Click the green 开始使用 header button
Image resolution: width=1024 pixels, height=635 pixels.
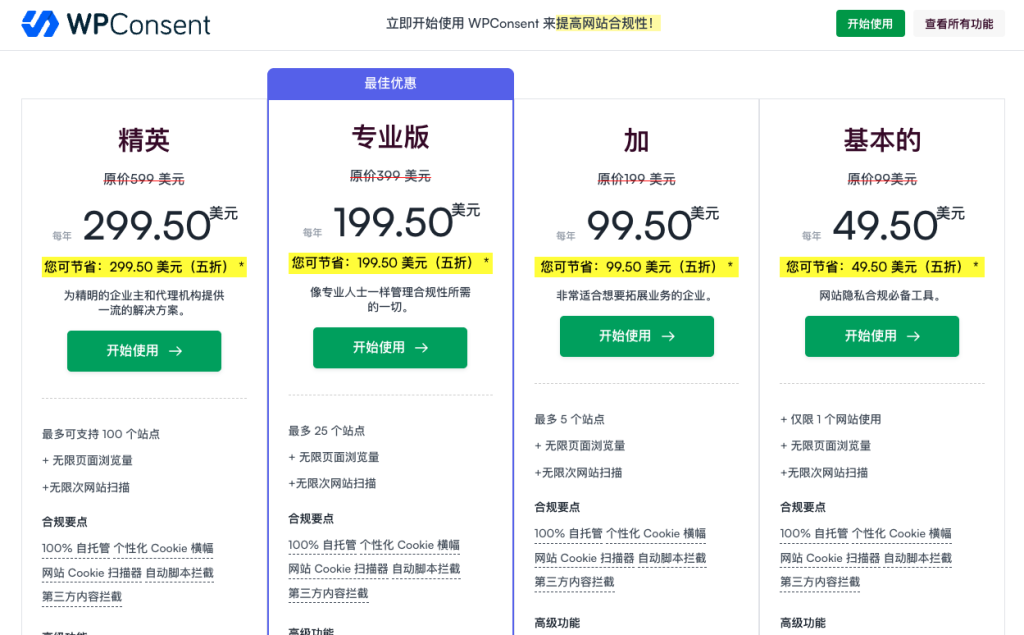pyautogui.click(x=870, y=24)
